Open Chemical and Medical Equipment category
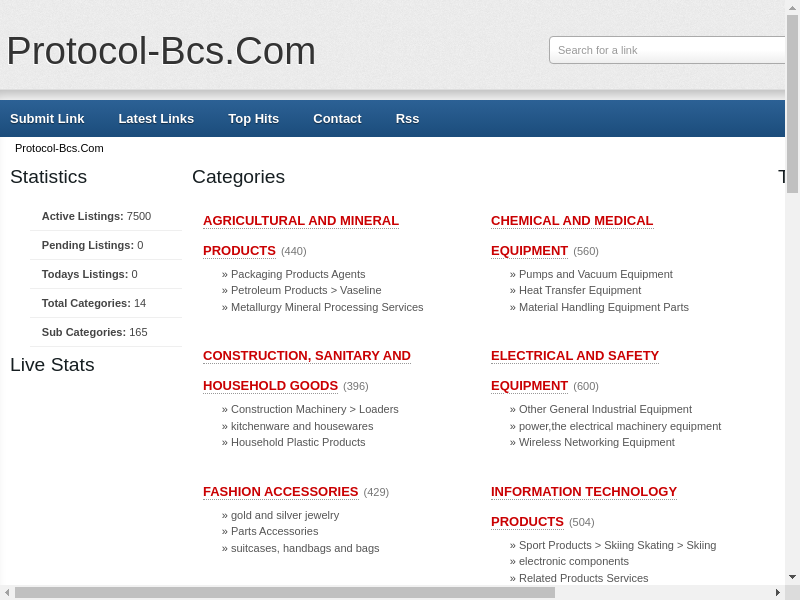800x600 pixels. [571, 221]
